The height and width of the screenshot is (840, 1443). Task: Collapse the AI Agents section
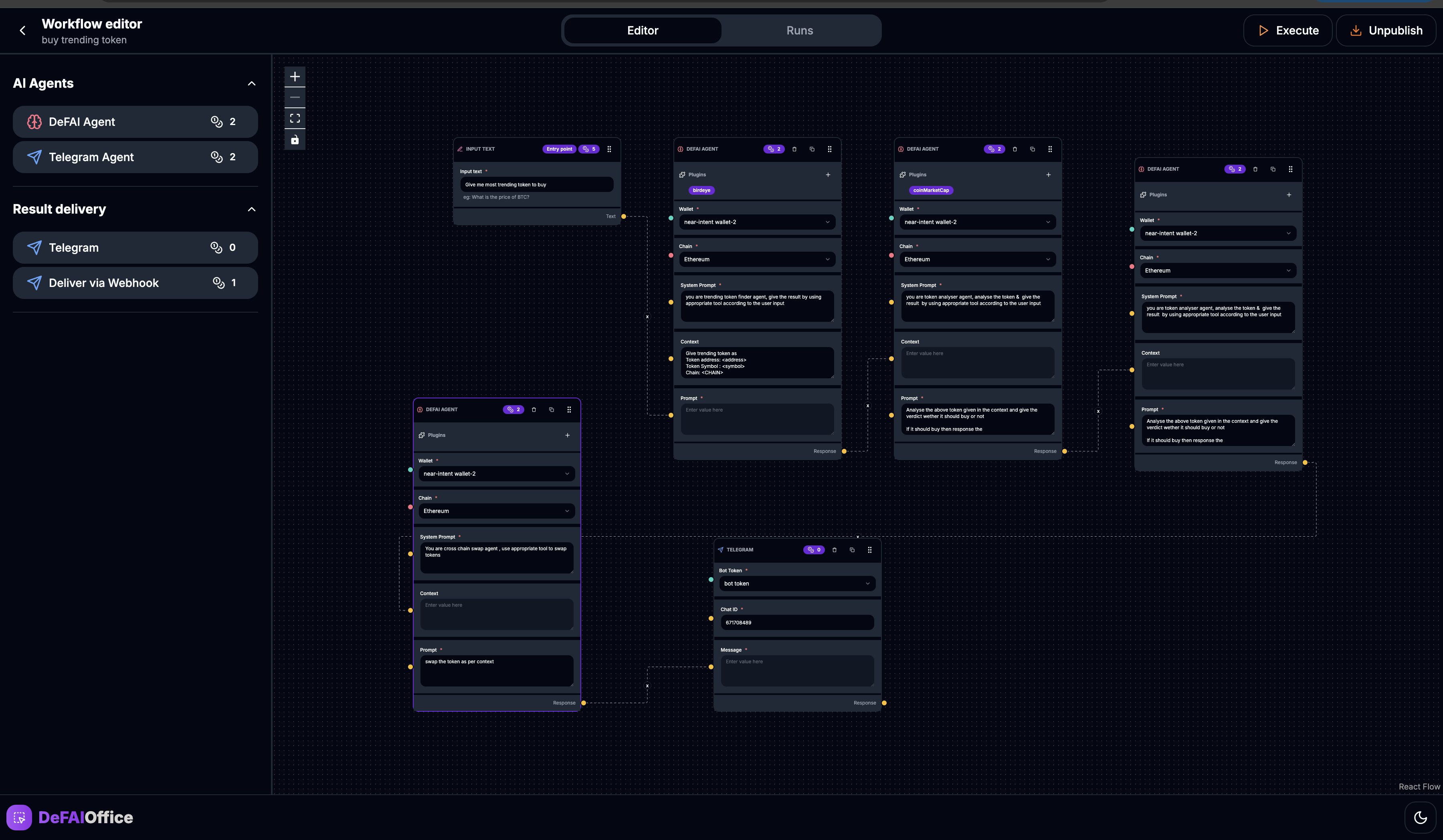coord(251,84)
